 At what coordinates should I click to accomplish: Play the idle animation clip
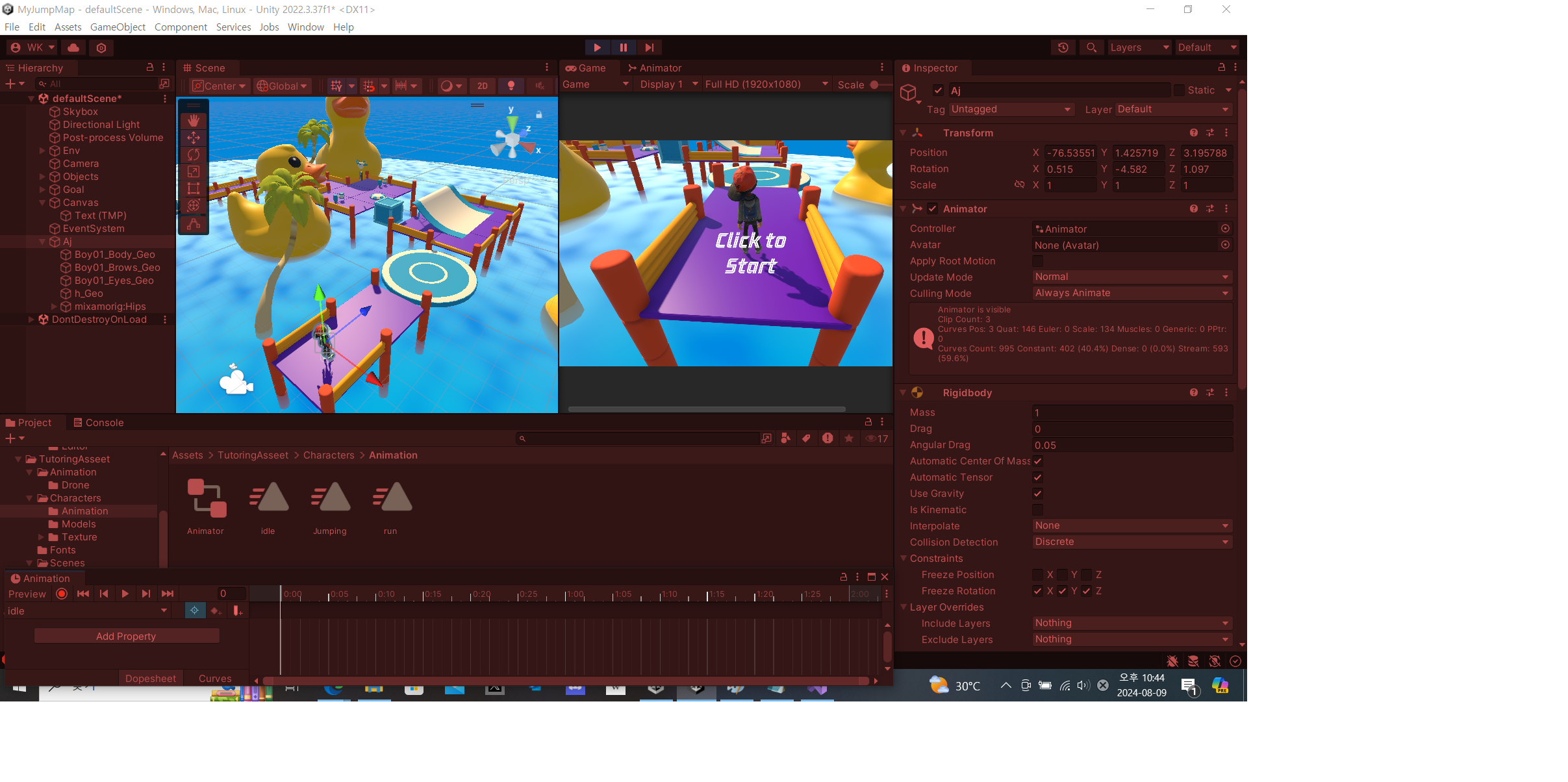click(125, 594)
